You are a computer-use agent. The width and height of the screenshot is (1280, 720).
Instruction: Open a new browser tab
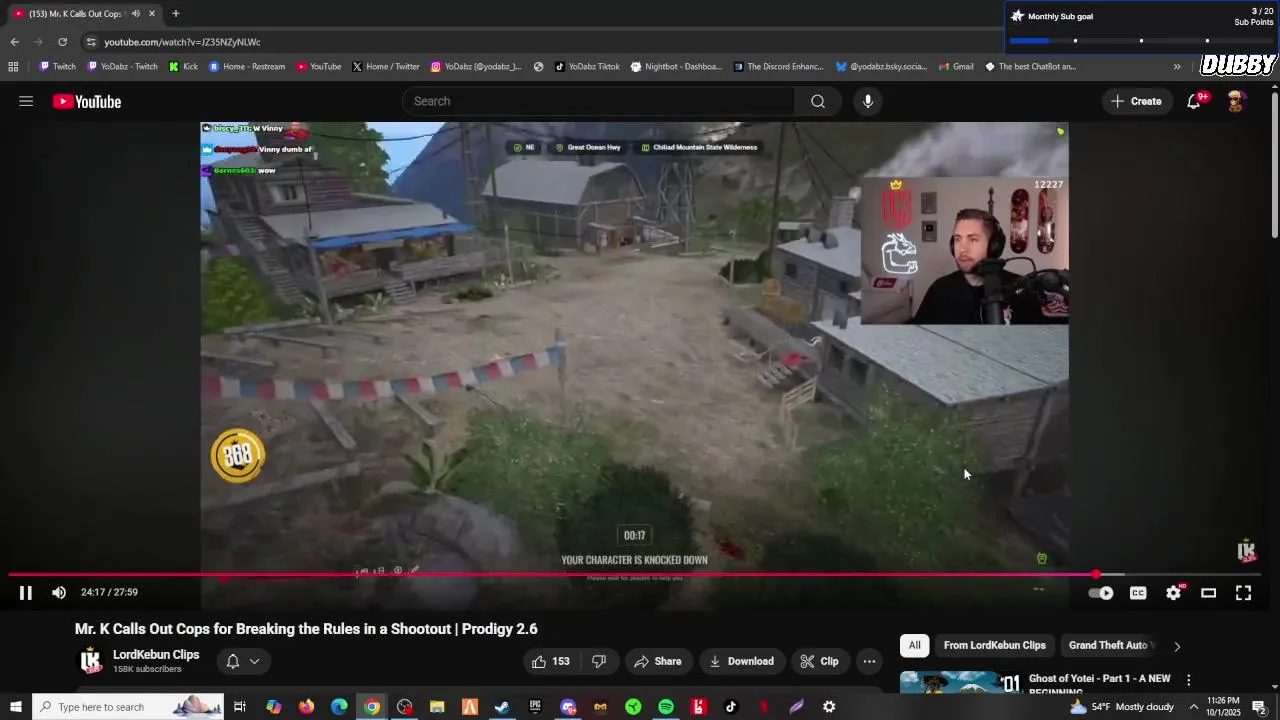pyautogui.click(x=175, y=14)
